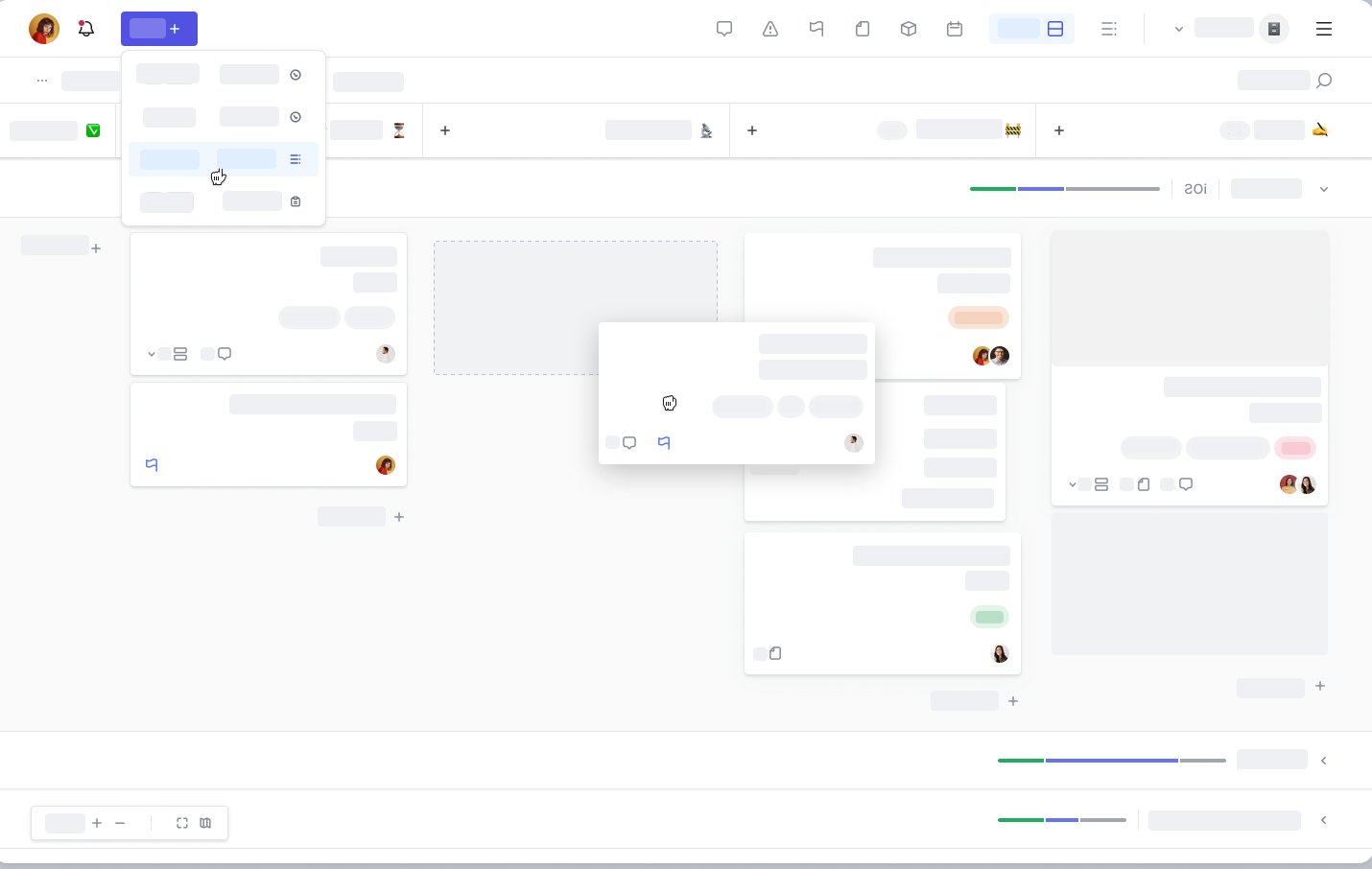The width and height of the screenshot is (1372, 869).
Task: Click the green check mark column header
Action: point(93,130)
